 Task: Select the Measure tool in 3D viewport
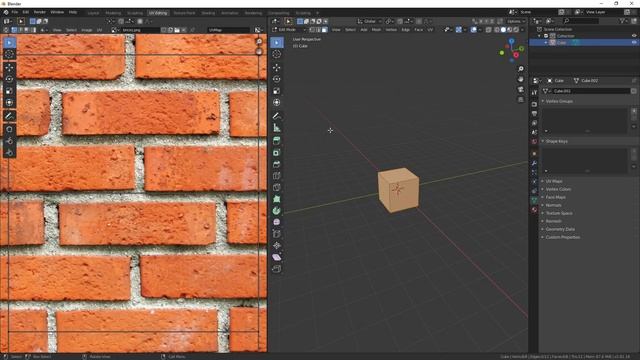coord(277,128)
